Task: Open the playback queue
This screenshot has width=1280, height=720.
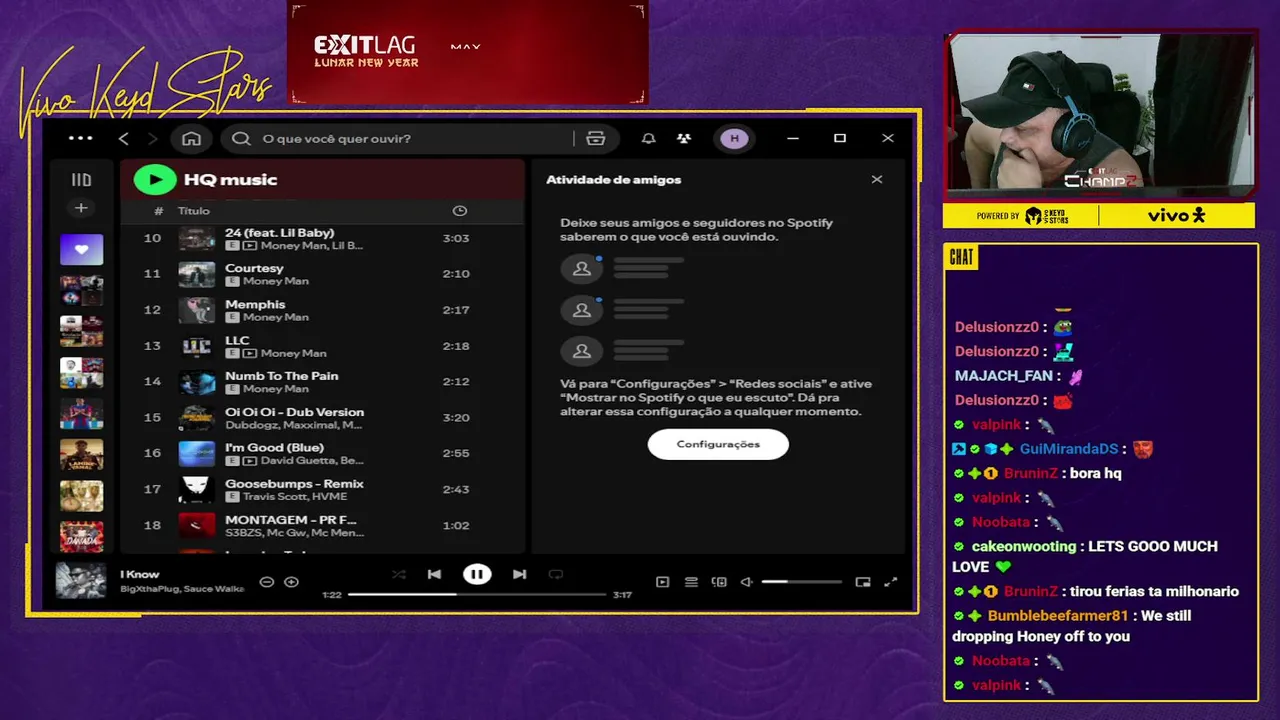Action: tap(691, 582)
